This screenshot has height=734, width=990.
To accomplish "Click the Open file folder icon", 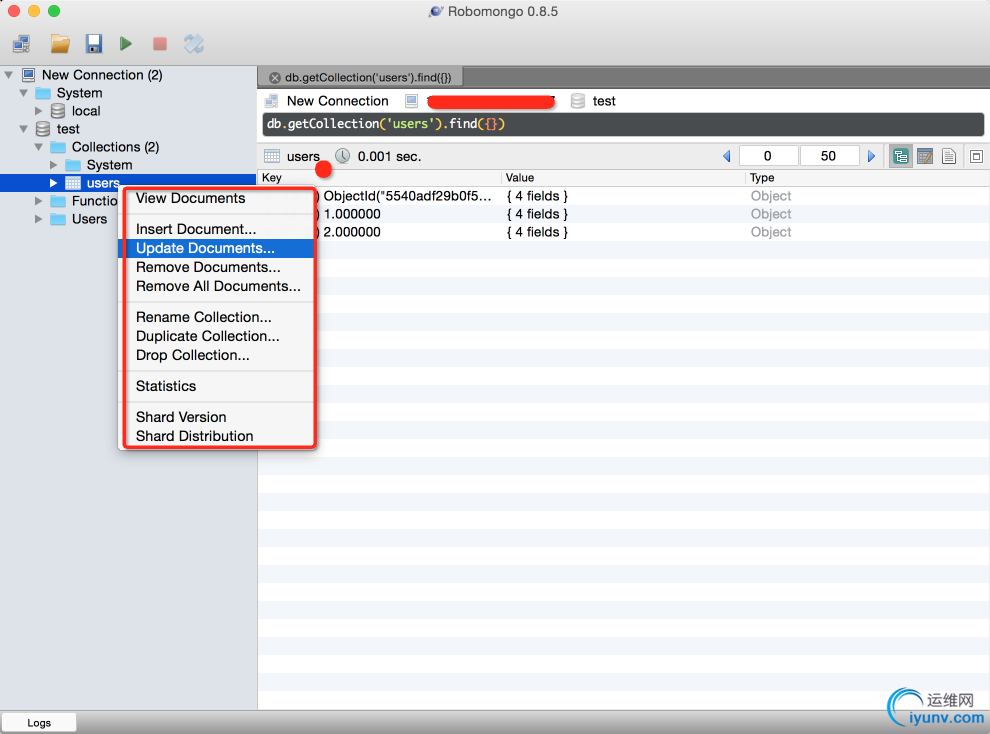I will click(60, 44).
